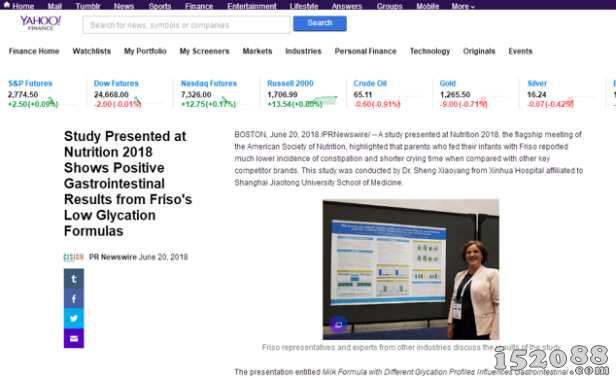This screenshot has height=378, width=616.
Task: Click the Russell 2000 value 1,706.99
Action: pos(282,95)
